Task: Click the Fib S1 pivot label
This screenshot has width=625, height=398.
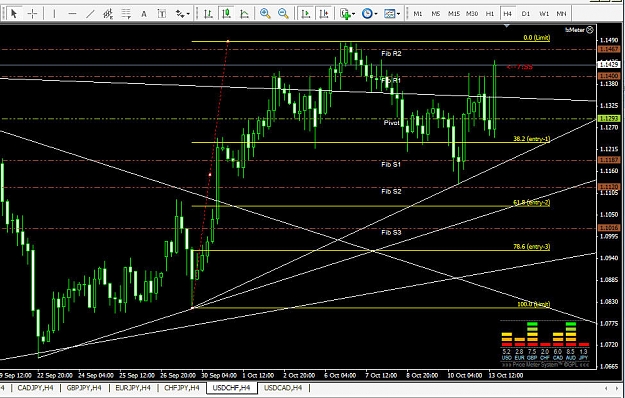Action: pos(391,164)
